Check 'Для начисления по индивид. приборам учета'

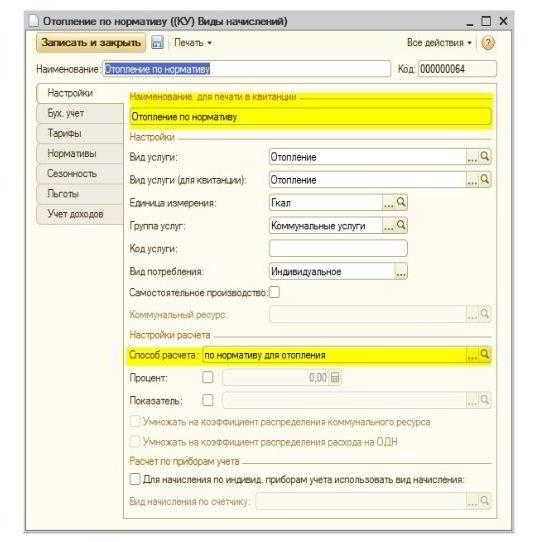tap(135, 479)
